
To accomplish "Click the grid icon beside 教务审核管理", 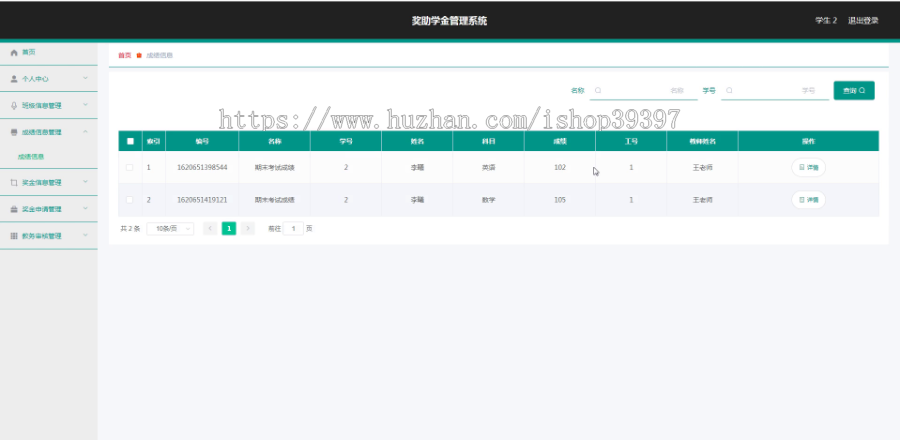I will click(14, 236).
